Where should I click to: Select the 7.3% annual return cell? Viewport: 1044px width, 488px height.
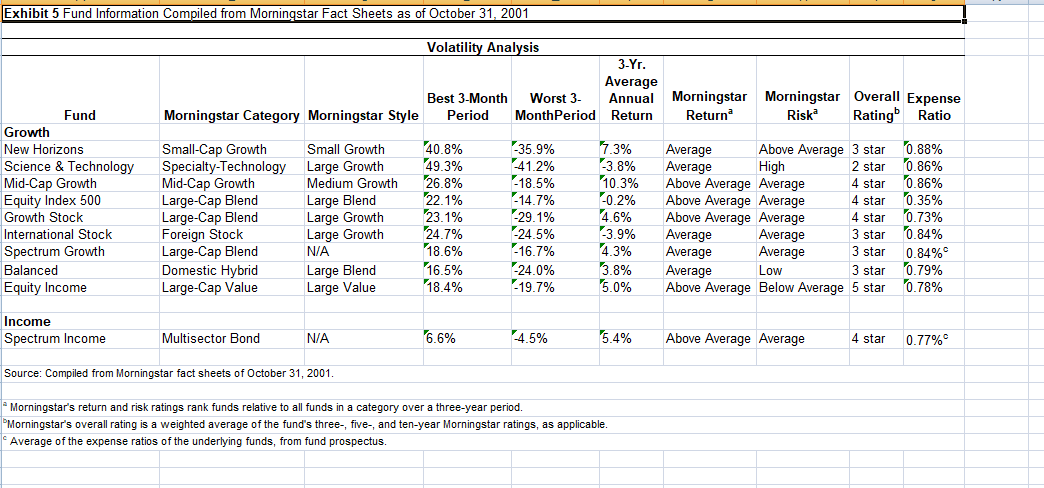631,149
